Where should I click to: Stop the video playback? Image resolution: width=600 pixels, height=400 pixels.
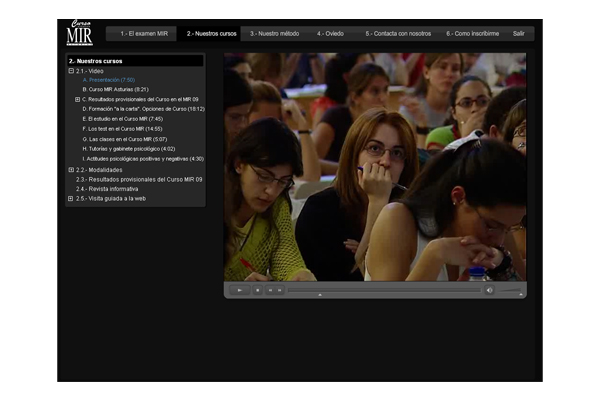pos(258,290)
